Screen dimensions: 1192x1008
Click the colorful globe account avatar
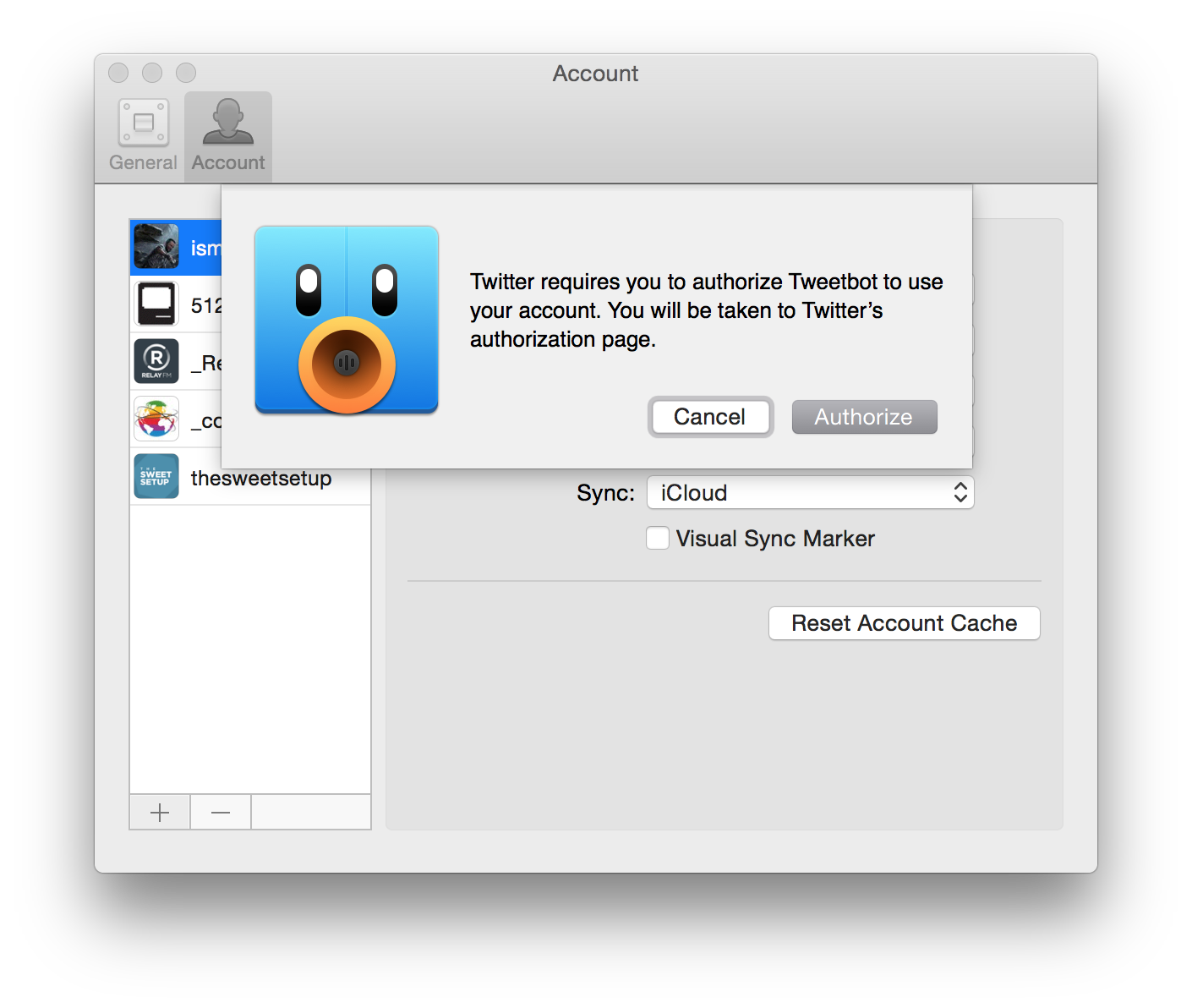coord(156,419)
